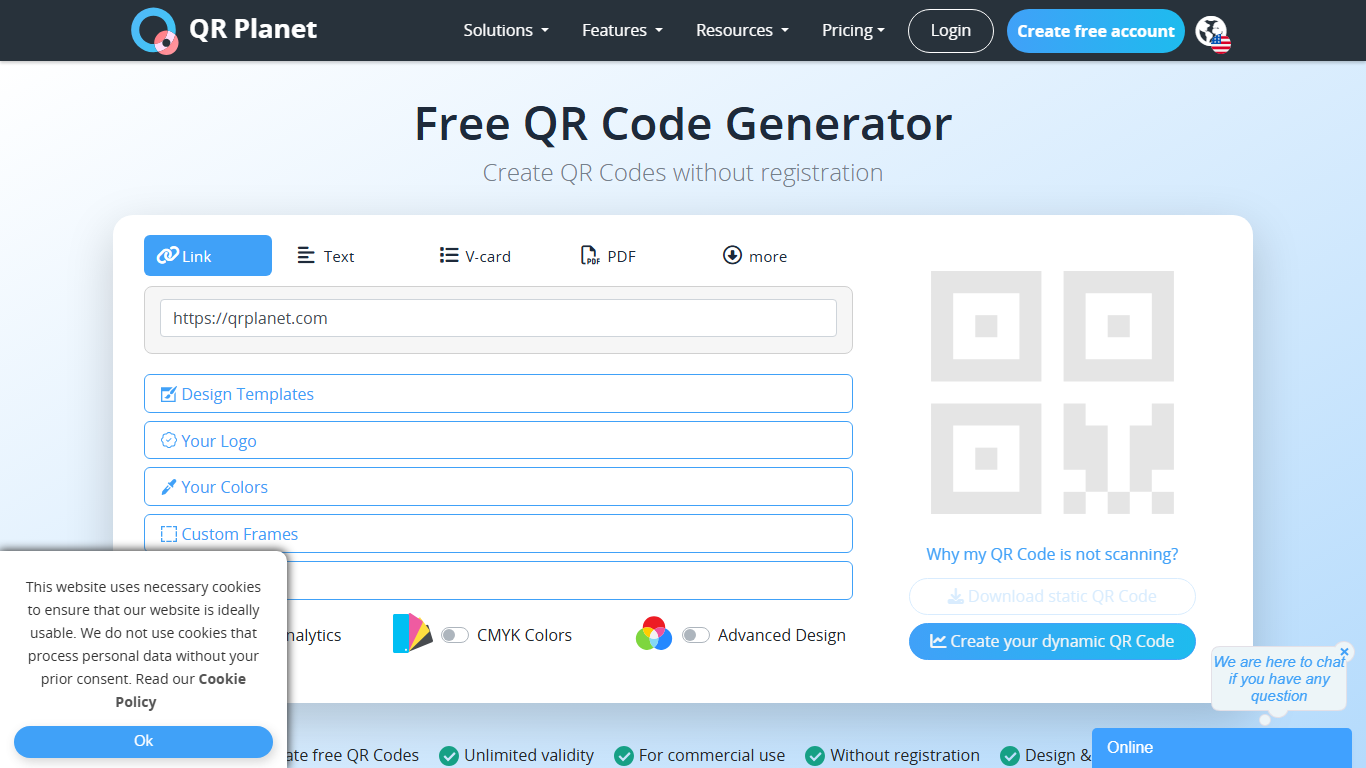Click the QR code preview image
Image resolution: width=1366 pixels, height=768 pixels.
pyautogui.click(x=1052, y=392)
